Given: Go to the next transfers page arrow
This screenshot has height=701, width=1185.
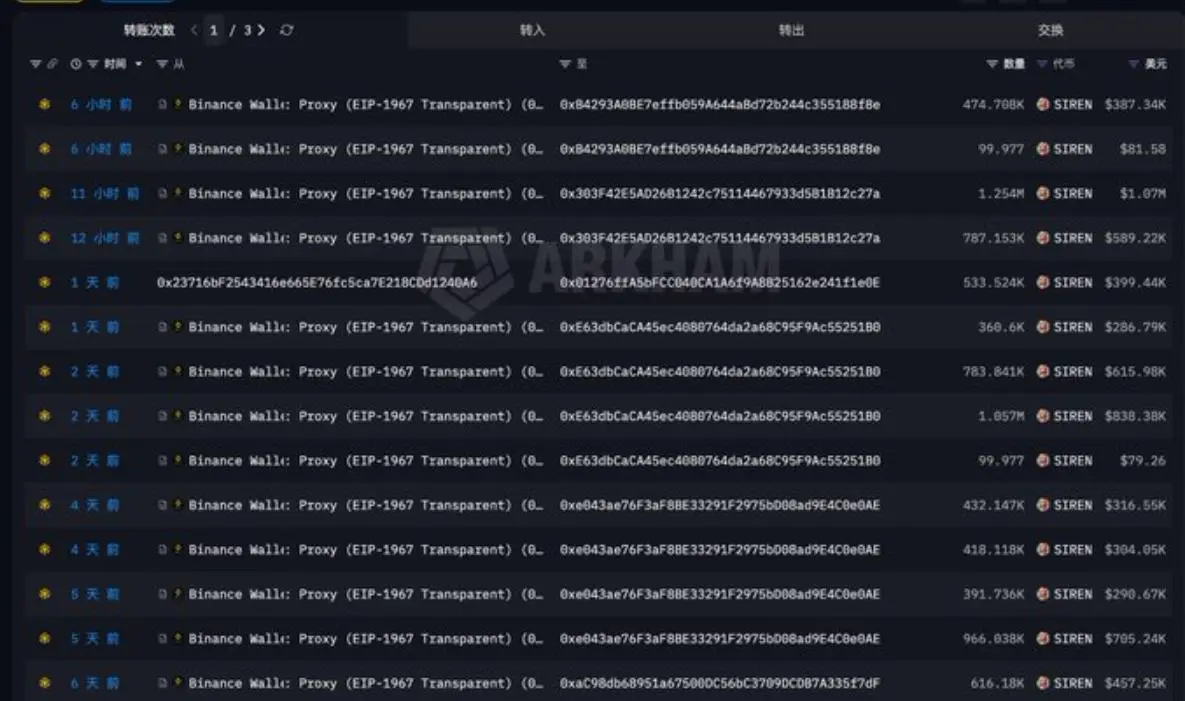Looking at the screenshot, I should point(261,30).
